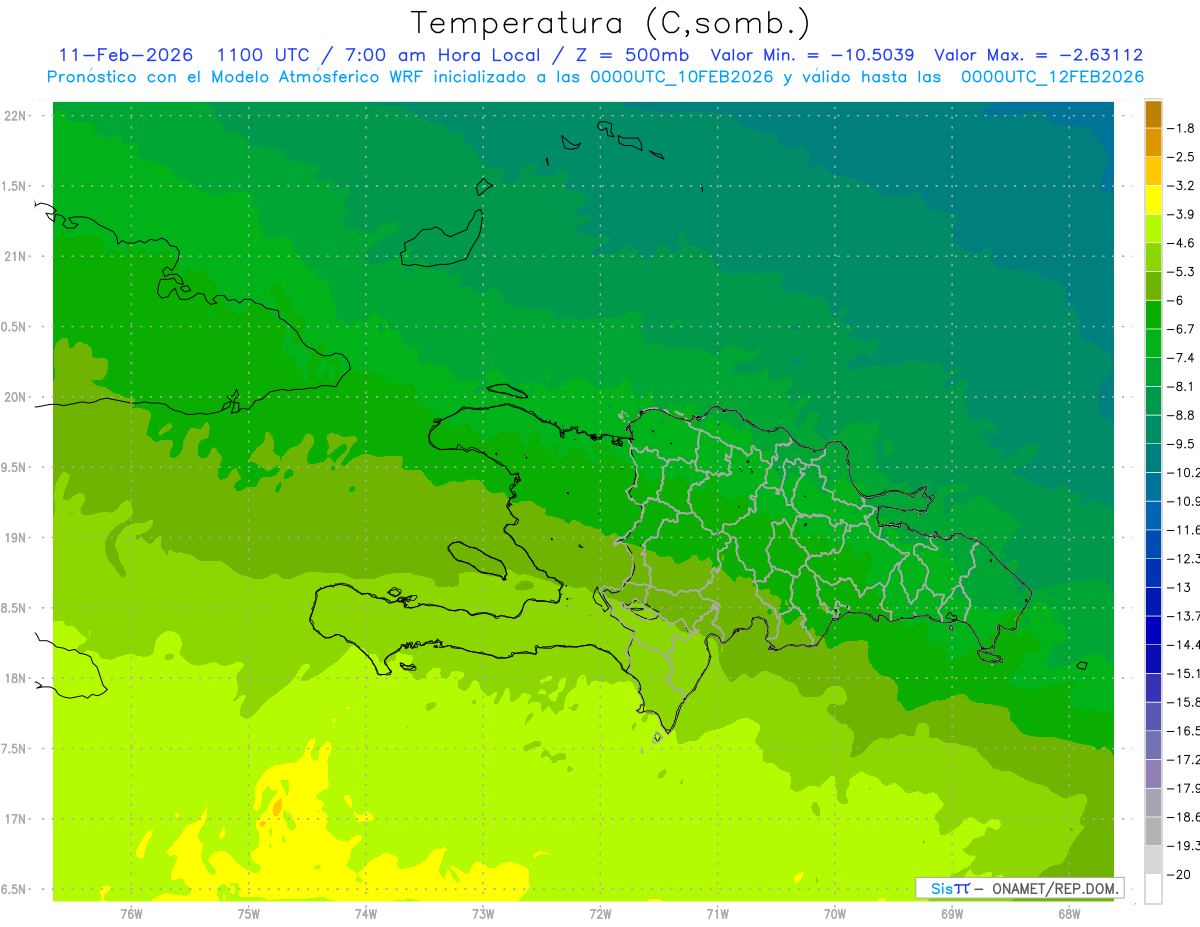The image size is (1200, 927).
Task: Click the '71W' longitude label
Action: pyautogui.click(x=717, y=914)
